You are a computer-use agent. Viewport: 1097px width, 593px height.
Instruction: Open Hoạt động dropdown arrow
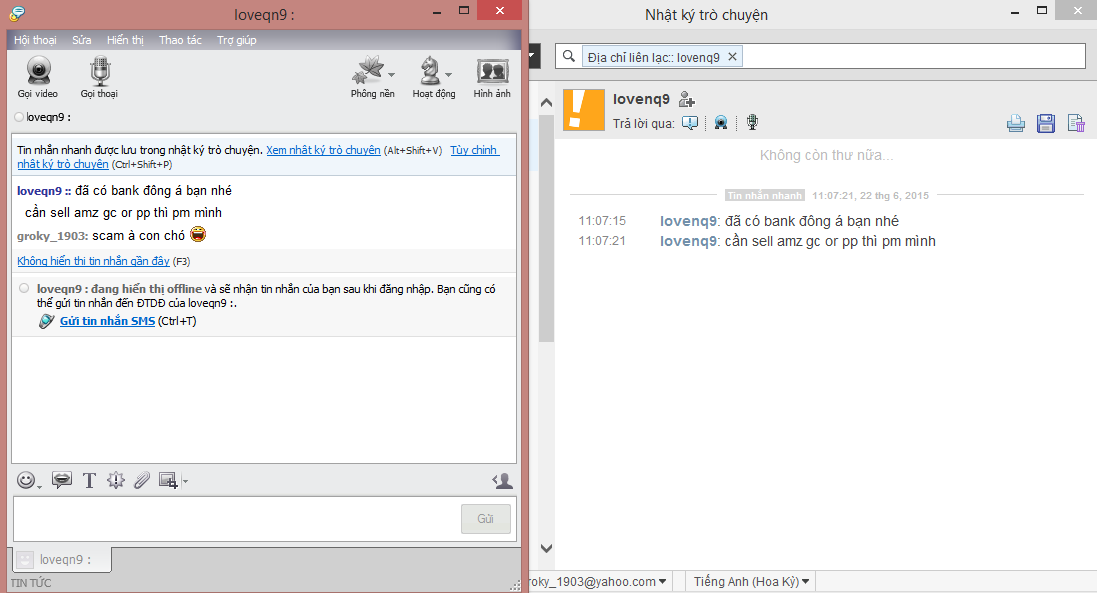448,74
